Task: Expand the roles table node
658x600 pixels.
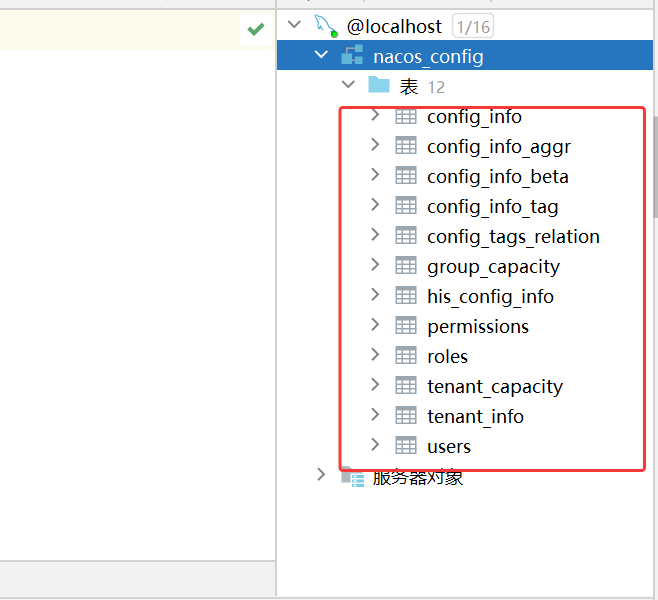Action: coord(375,355)
